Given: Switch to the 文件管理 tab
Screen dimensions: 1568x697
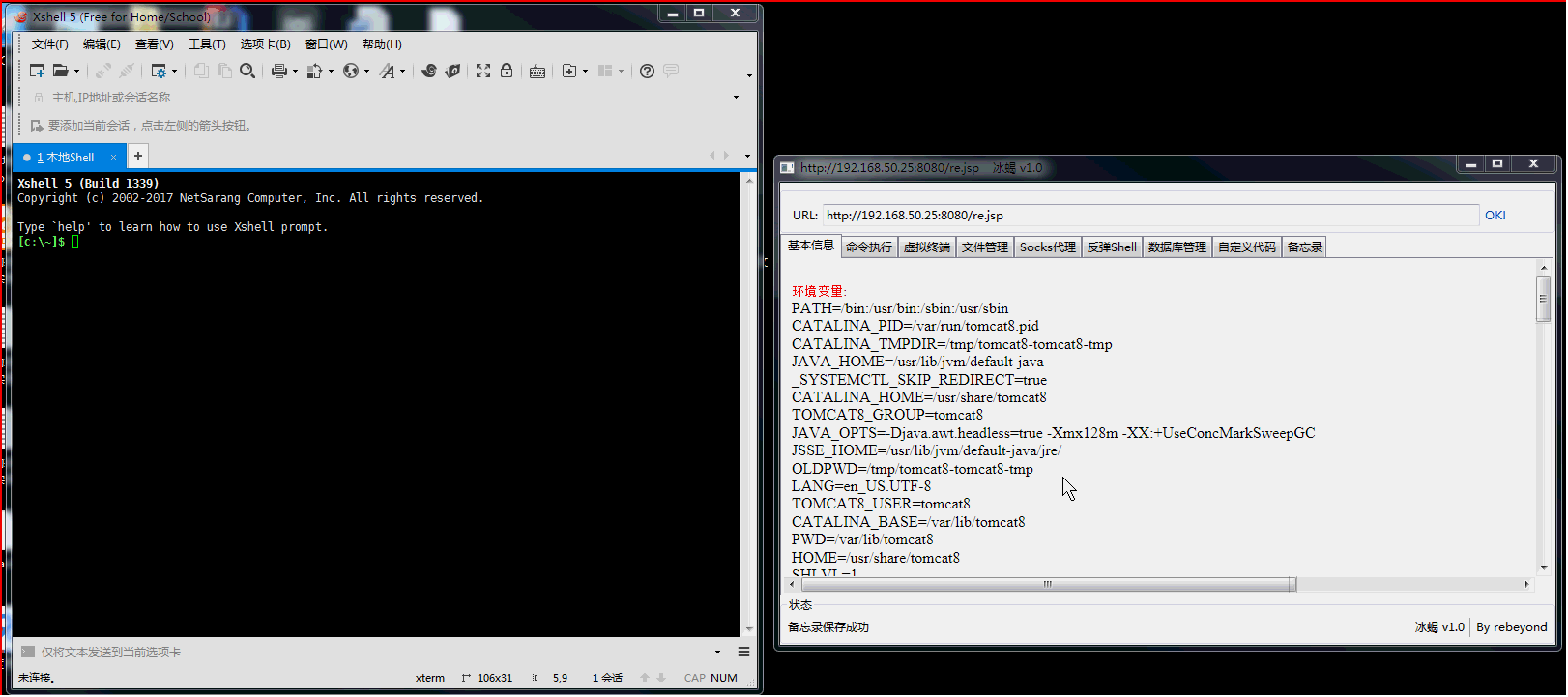Looking at the screenshot, I should [x=984, y=247].
